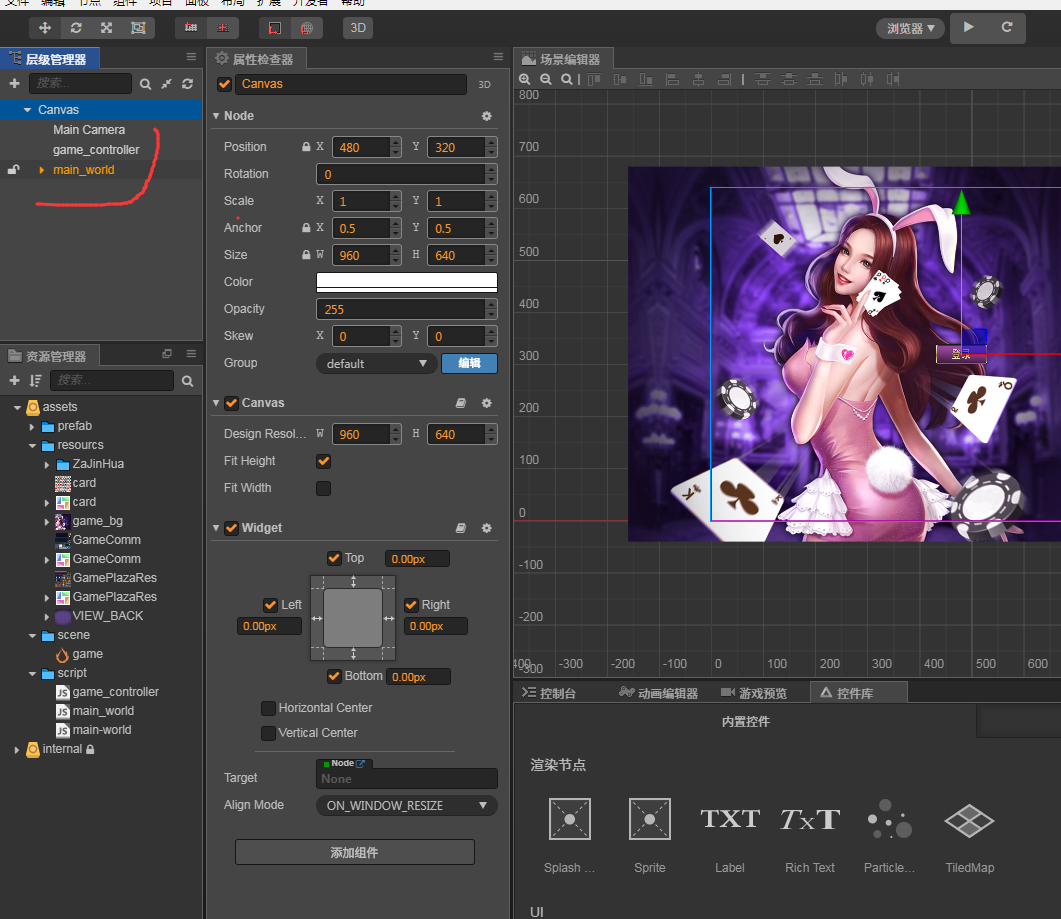
Task: Expand the main_world node
Action: (41, 170)
